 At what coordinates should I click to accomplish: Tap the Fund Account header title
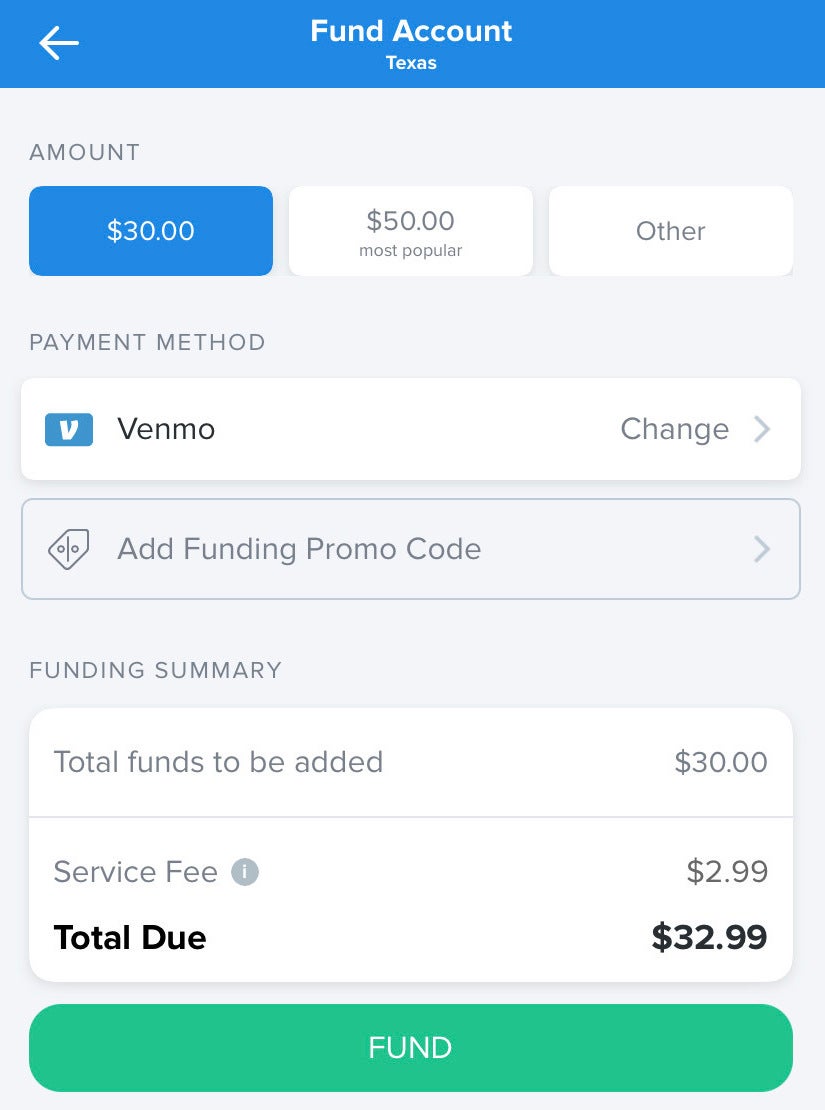[411, 31]
